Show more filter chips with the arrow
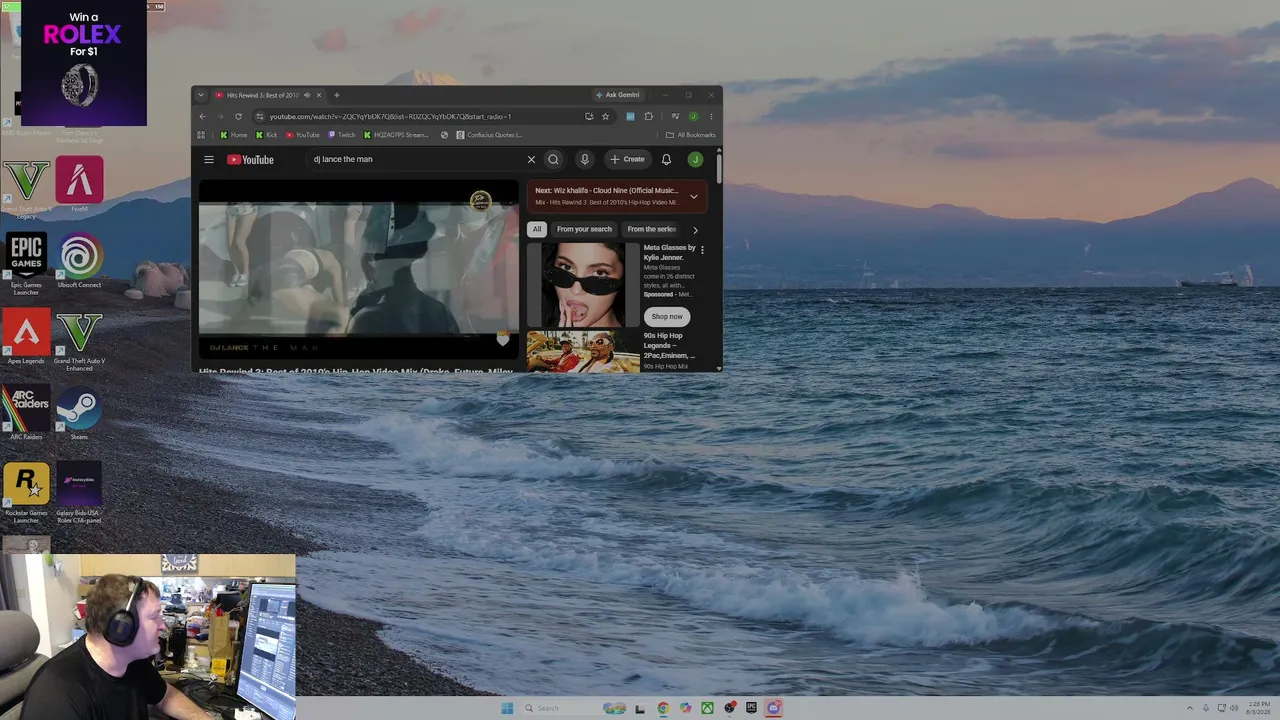Screen dimensions: 1280x720 tap(695, 230)
